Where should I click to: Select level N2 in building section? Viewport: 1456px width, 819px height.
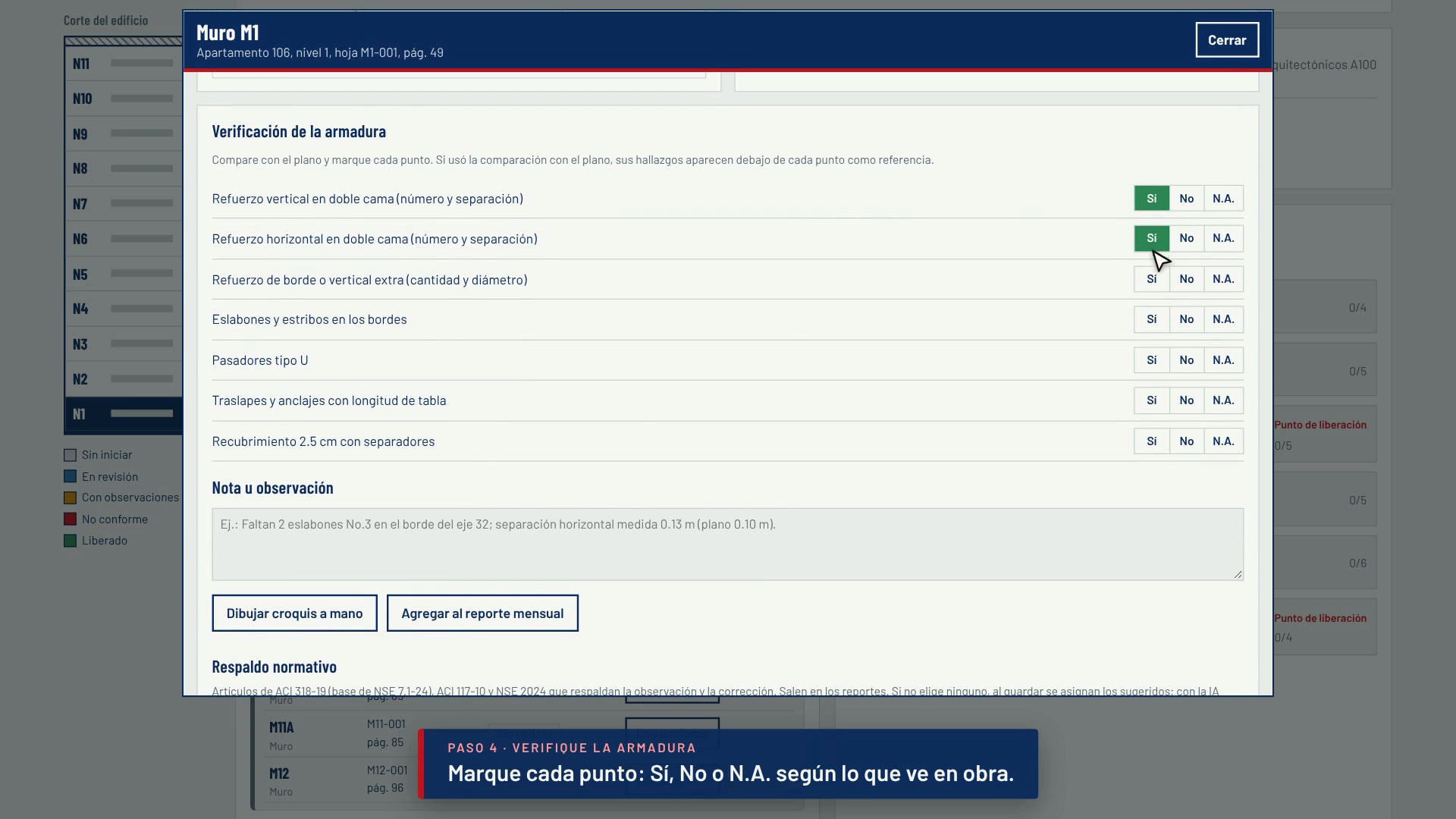124,379
